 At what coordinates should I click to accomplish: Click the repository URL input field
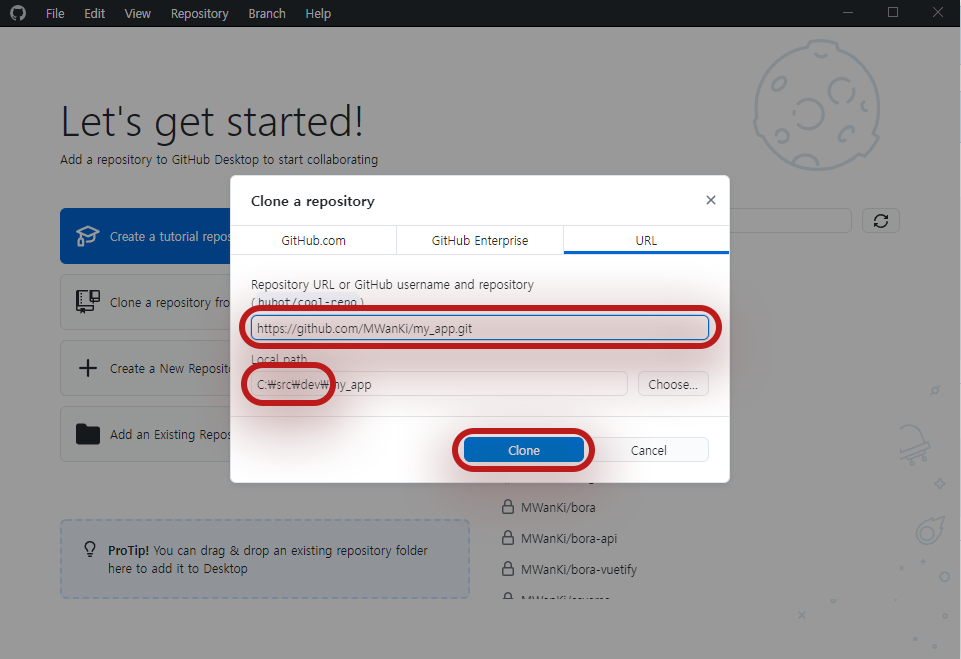[480, 328]
